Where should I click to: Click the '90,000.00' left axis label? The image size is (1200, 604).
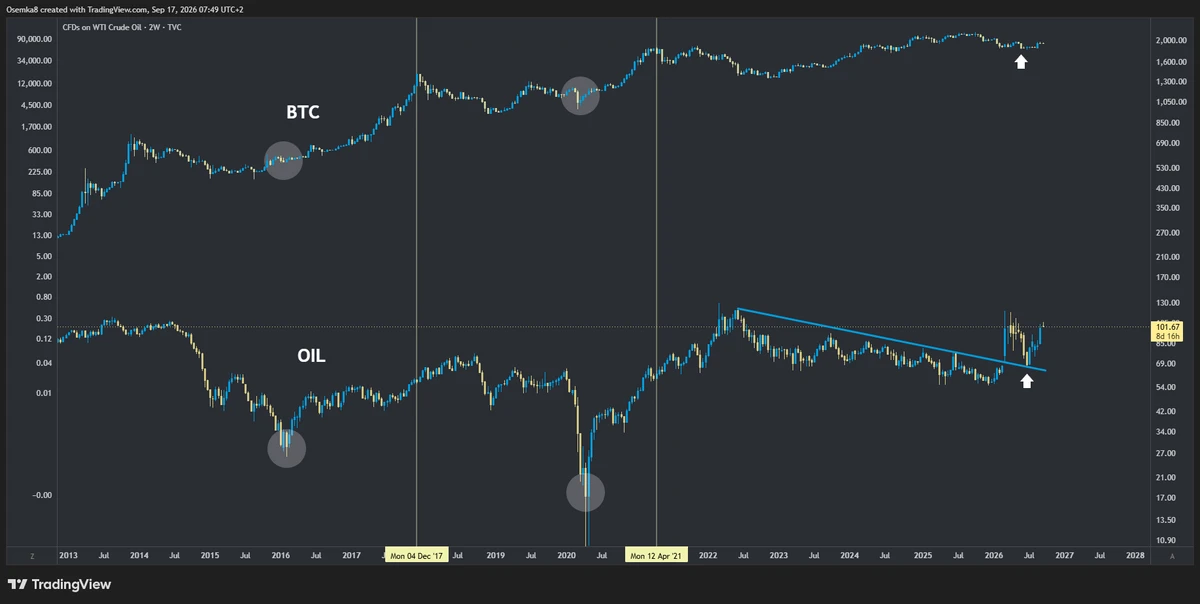35,40
